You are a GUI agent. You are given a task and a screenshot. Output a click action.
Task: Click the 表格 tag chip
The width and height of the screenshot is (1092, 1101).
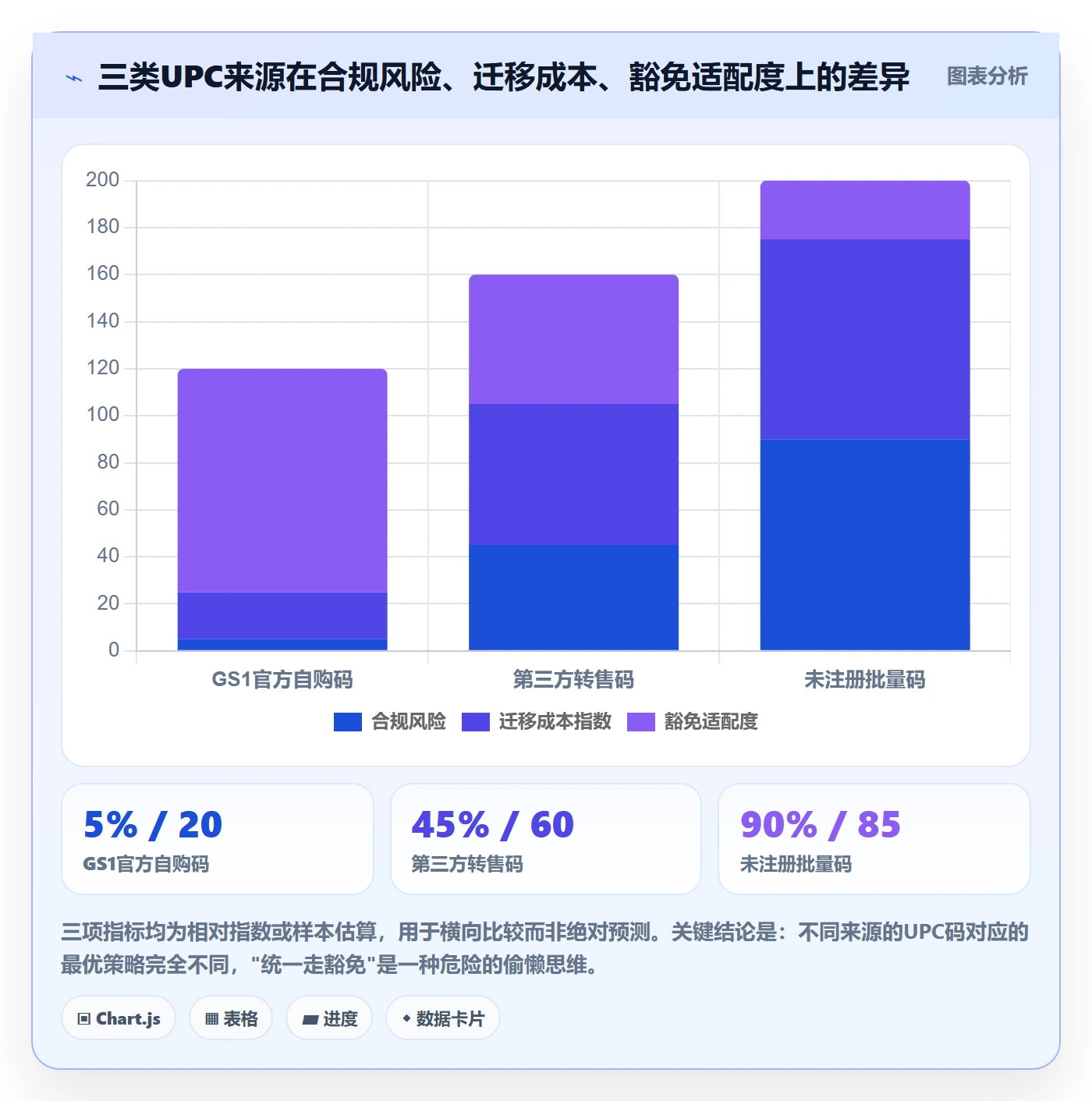point(231,1018)
